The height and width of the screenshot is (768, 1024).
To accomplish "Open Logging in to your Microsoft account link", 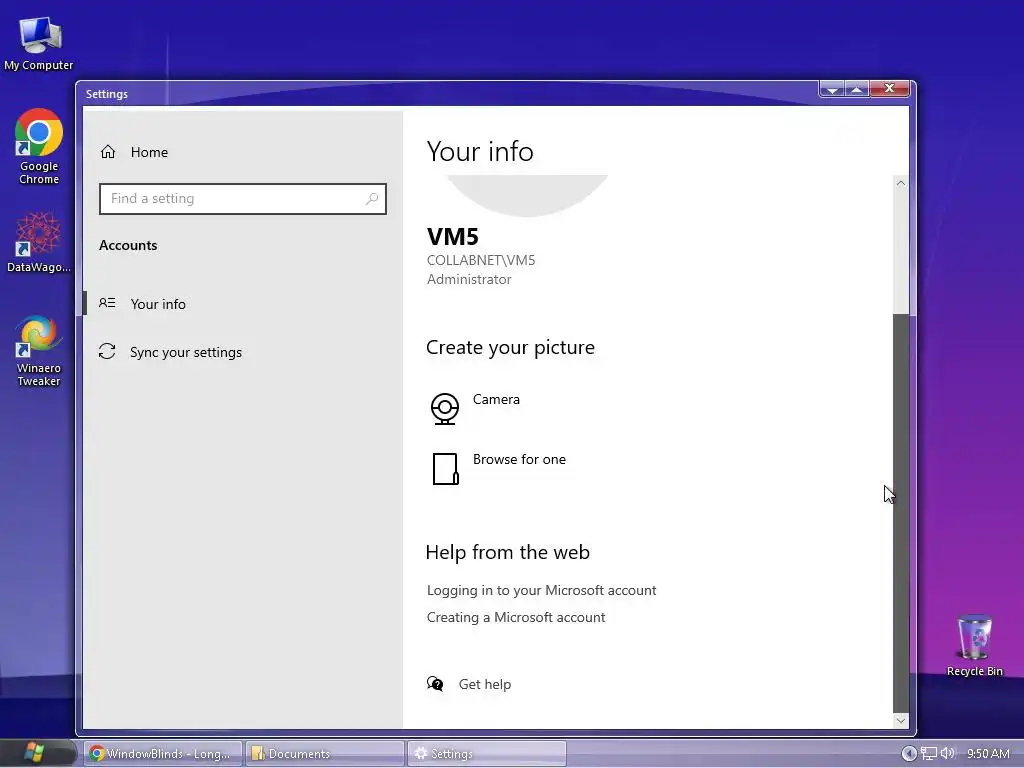I will tap(541, 590).
